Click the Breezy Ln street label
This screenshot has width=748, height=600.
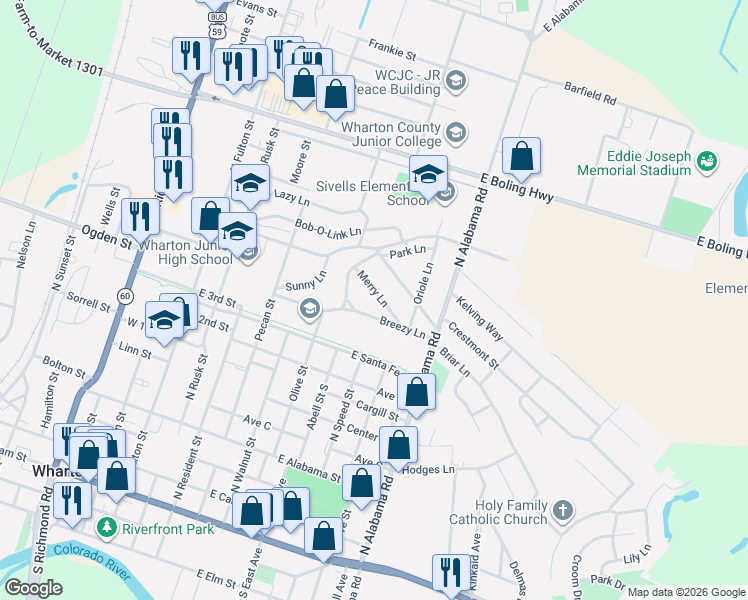click(402, 328)
